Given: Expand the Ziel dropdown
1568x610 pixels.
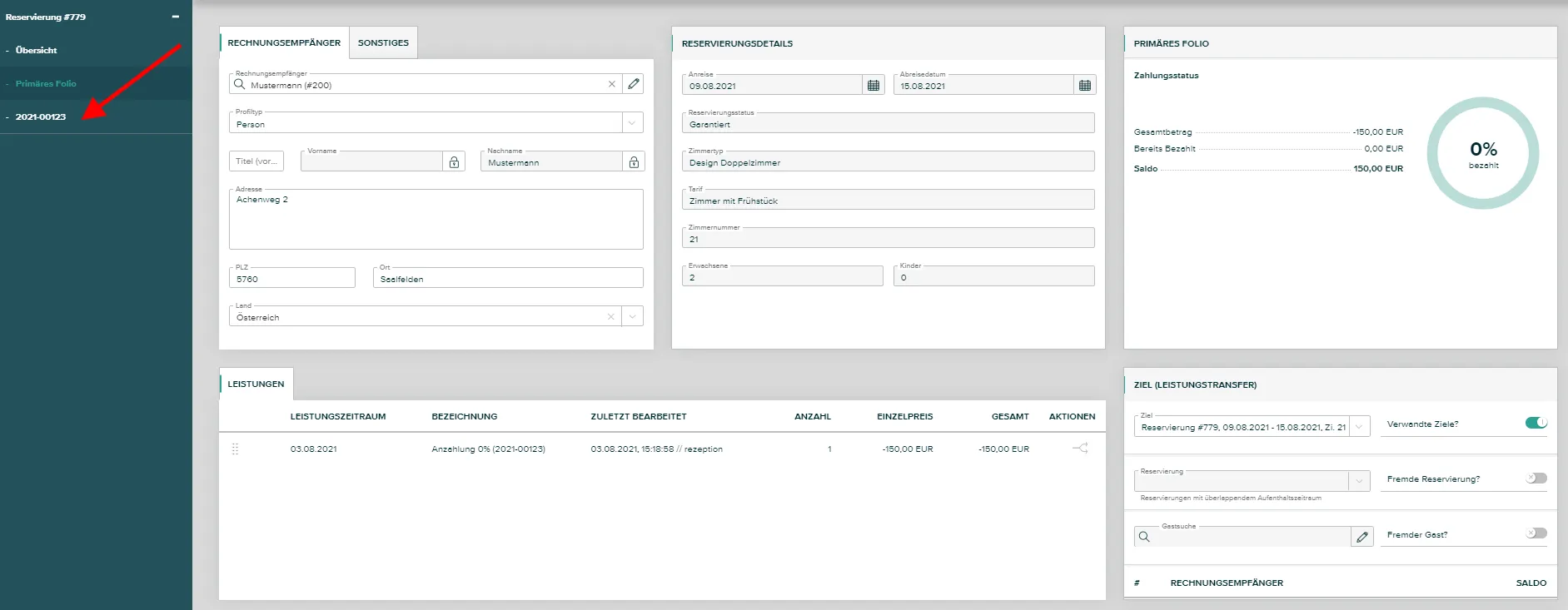Looking at the screenshot, I should [1359, 427].
